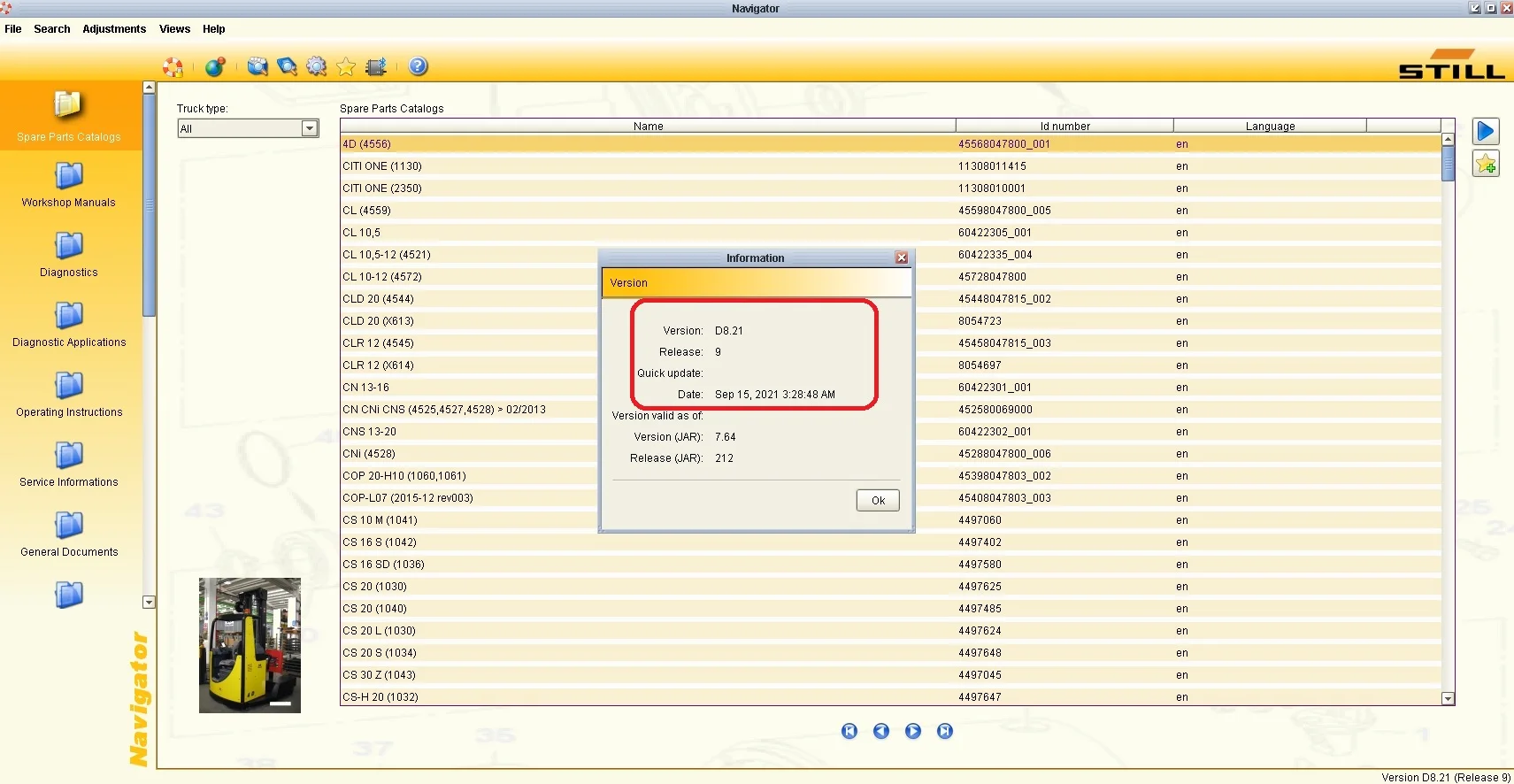
Task: Open the Views menu
Action: pyautogui.click(x=175, y=29)
